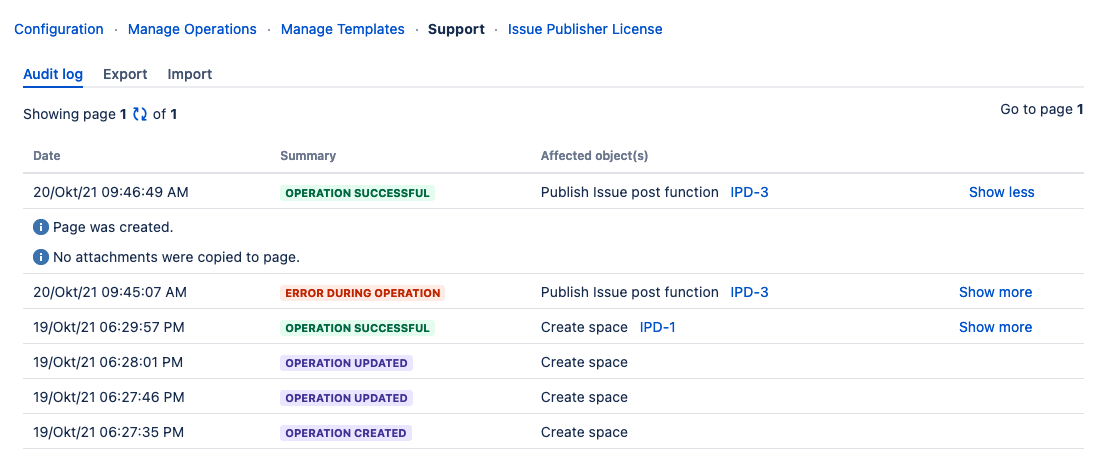
Task: Open Manage Templates section
Action: click(x=343, y=29)
